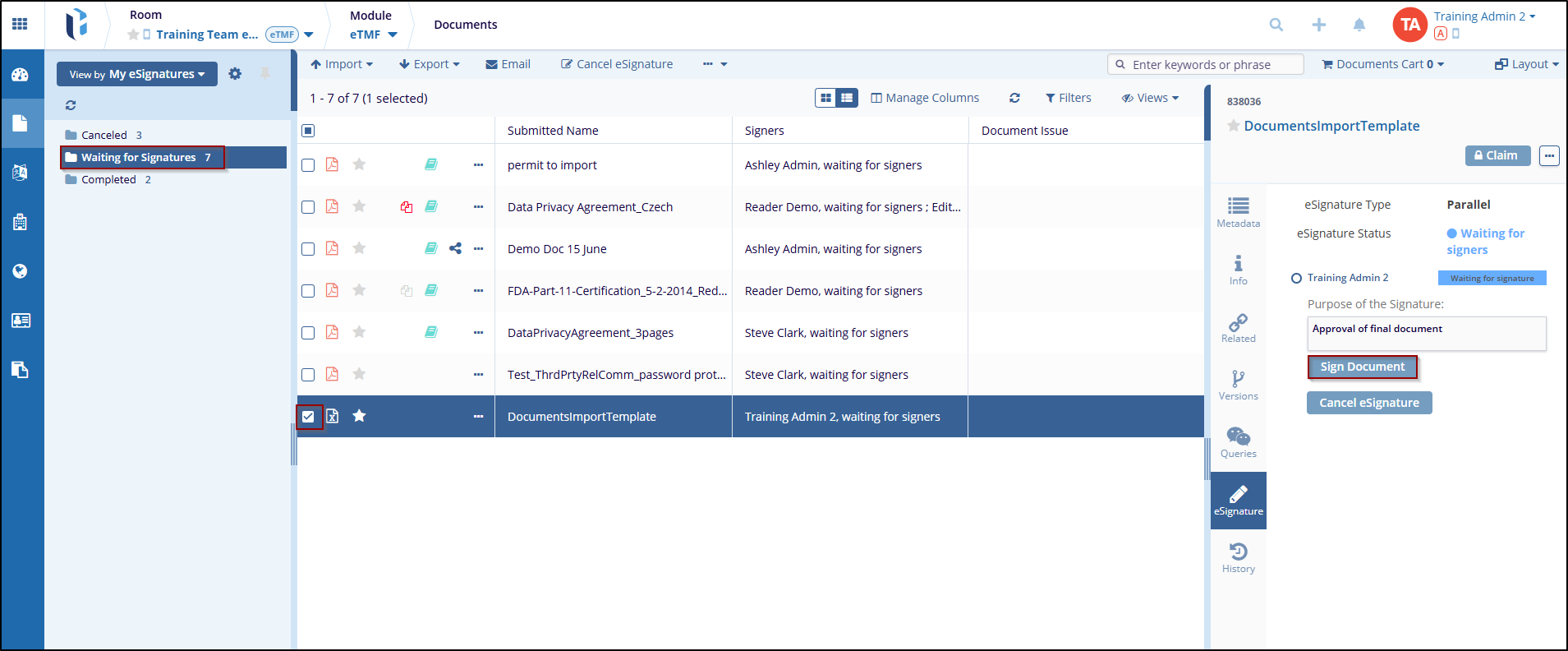
Task: Select the Completed folder
Action: point(108,180)
